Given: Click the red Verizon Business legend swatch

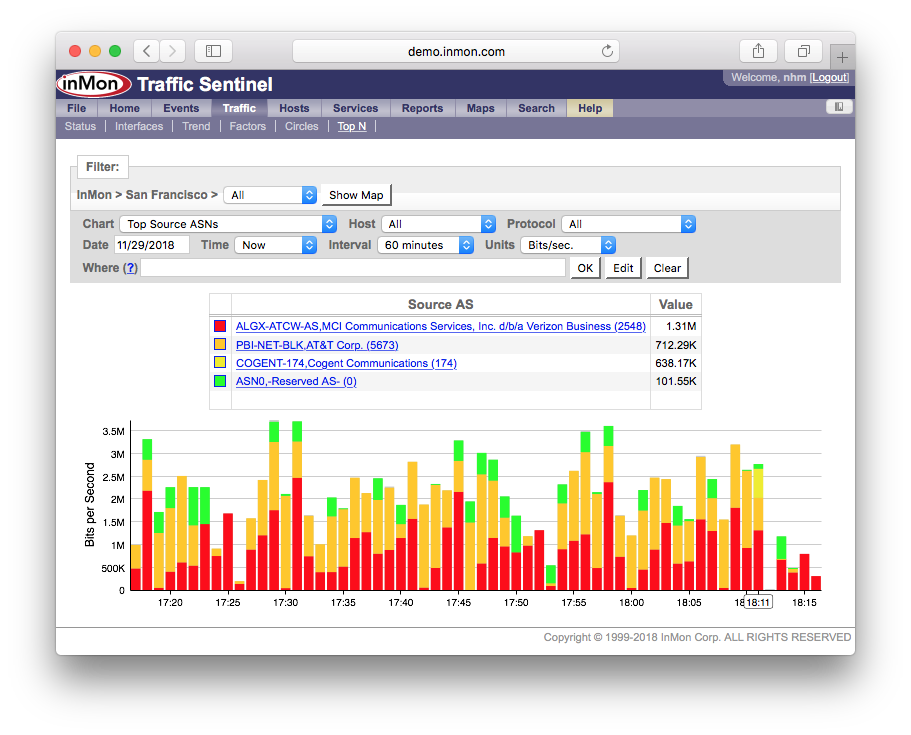Looking at the screenshot, I should coord(220,326).
